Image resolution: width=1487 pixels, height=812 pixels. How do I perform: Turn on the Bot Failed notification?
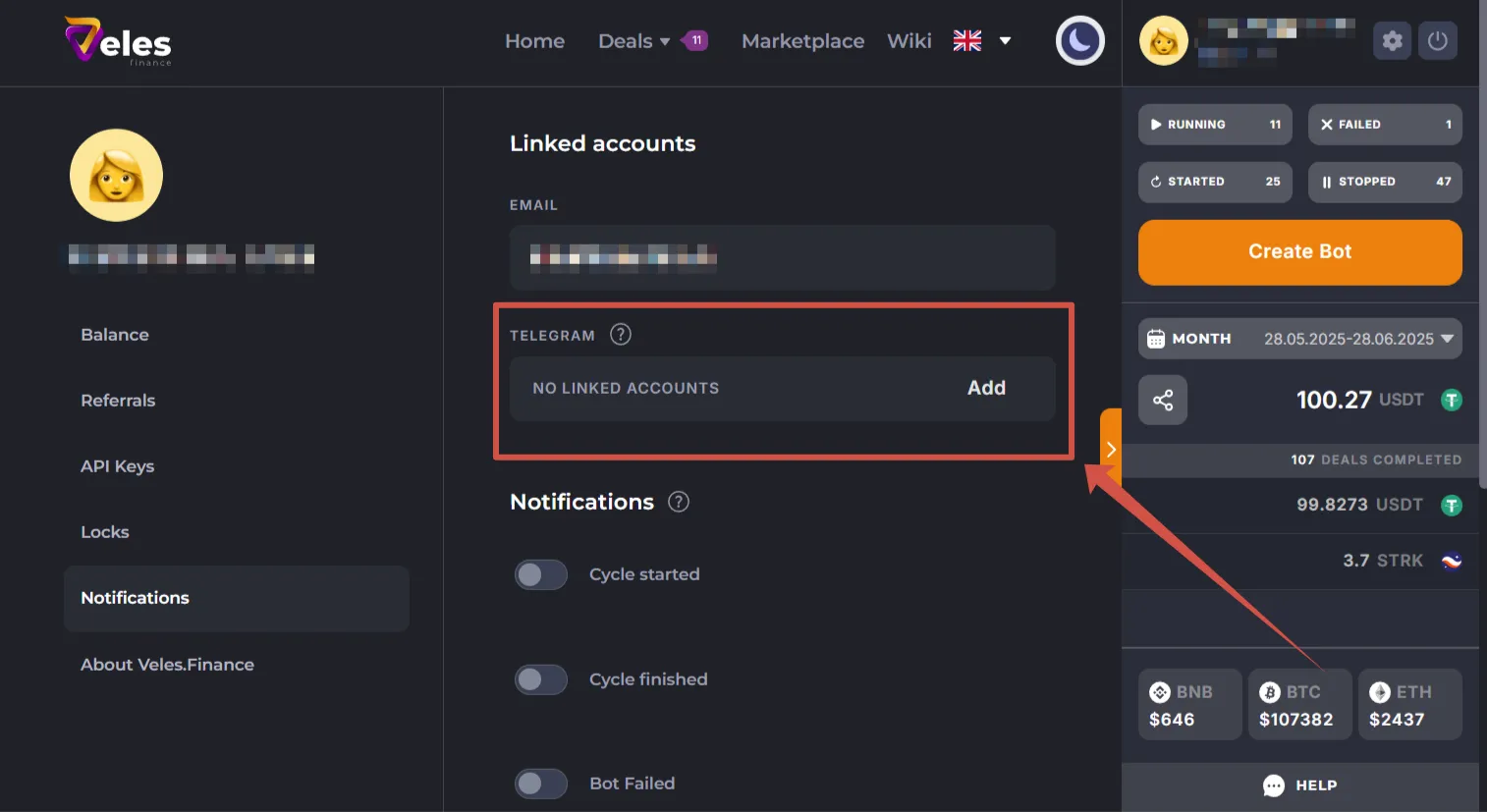tap(540, 783)
